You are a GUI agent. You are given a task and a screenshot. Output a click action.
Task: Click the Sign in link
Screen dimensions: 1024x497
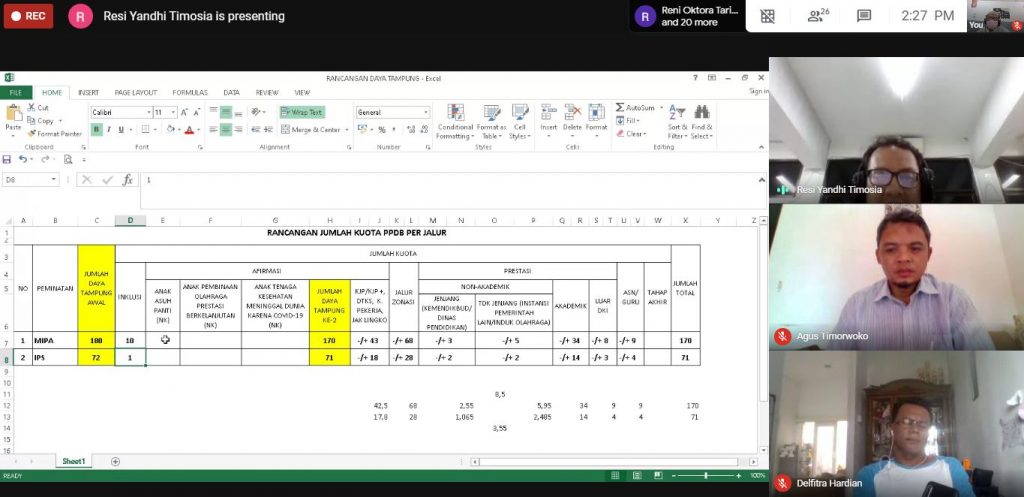758,92
